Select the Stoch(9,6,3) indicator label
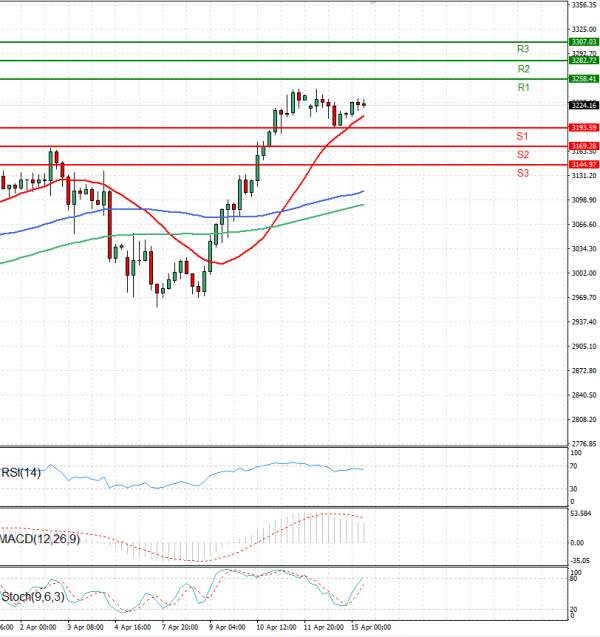This screenshot has height=637, width=600. [30, 596]
